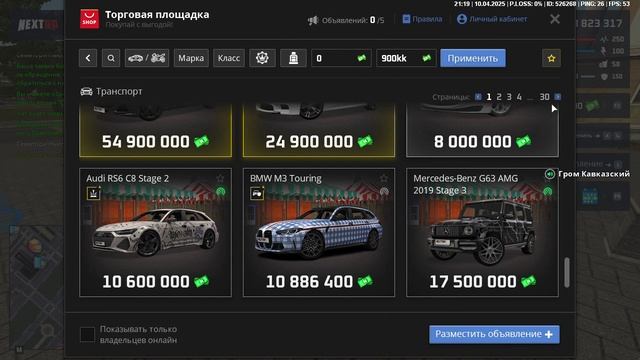Screen dimensions: 640x360
Task: Jump to page 30 of listings
Action: point(544,97)
